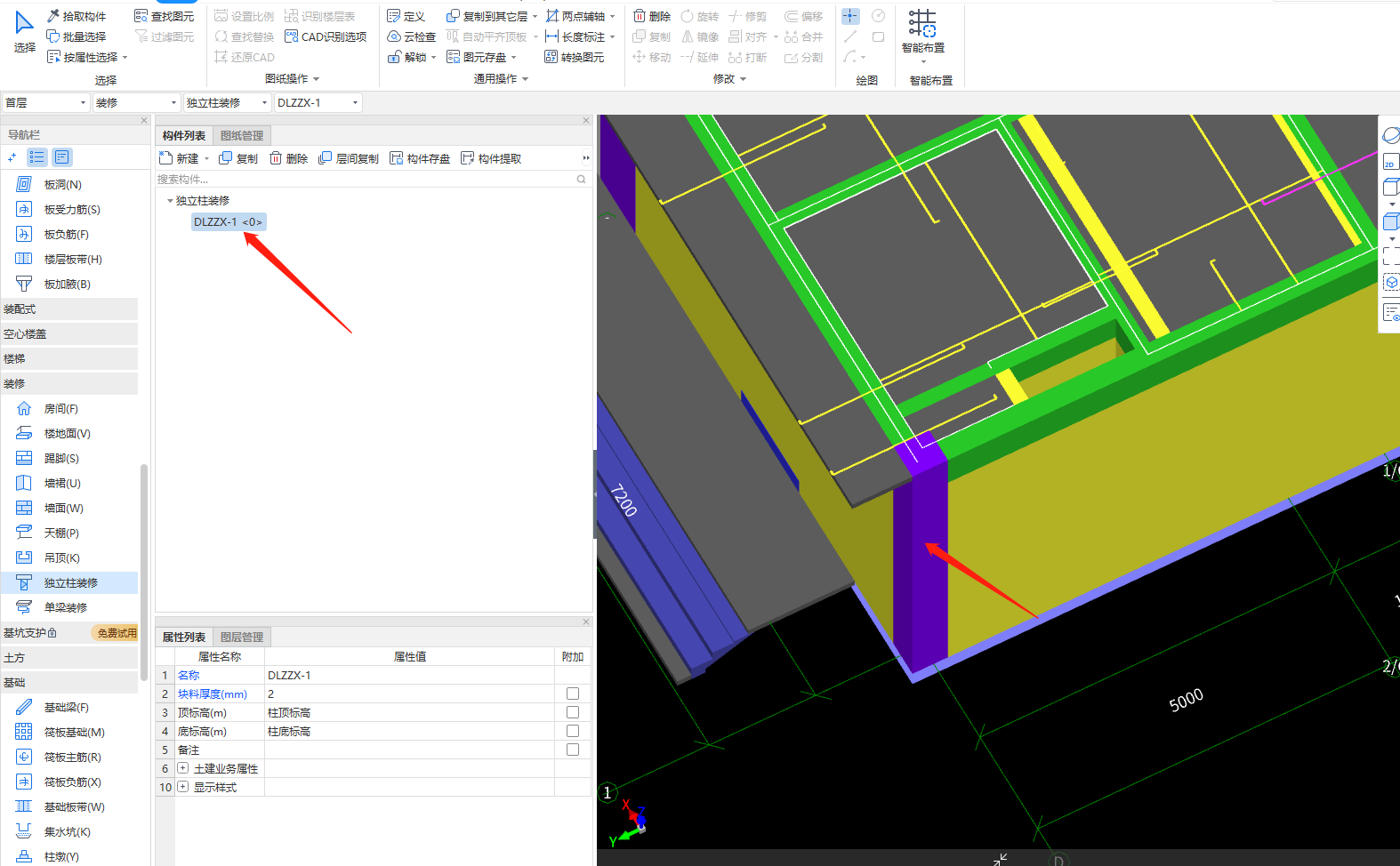Open 智能布置 tool
Viewport: 1400px width, 866px height.
pos(922,34)
